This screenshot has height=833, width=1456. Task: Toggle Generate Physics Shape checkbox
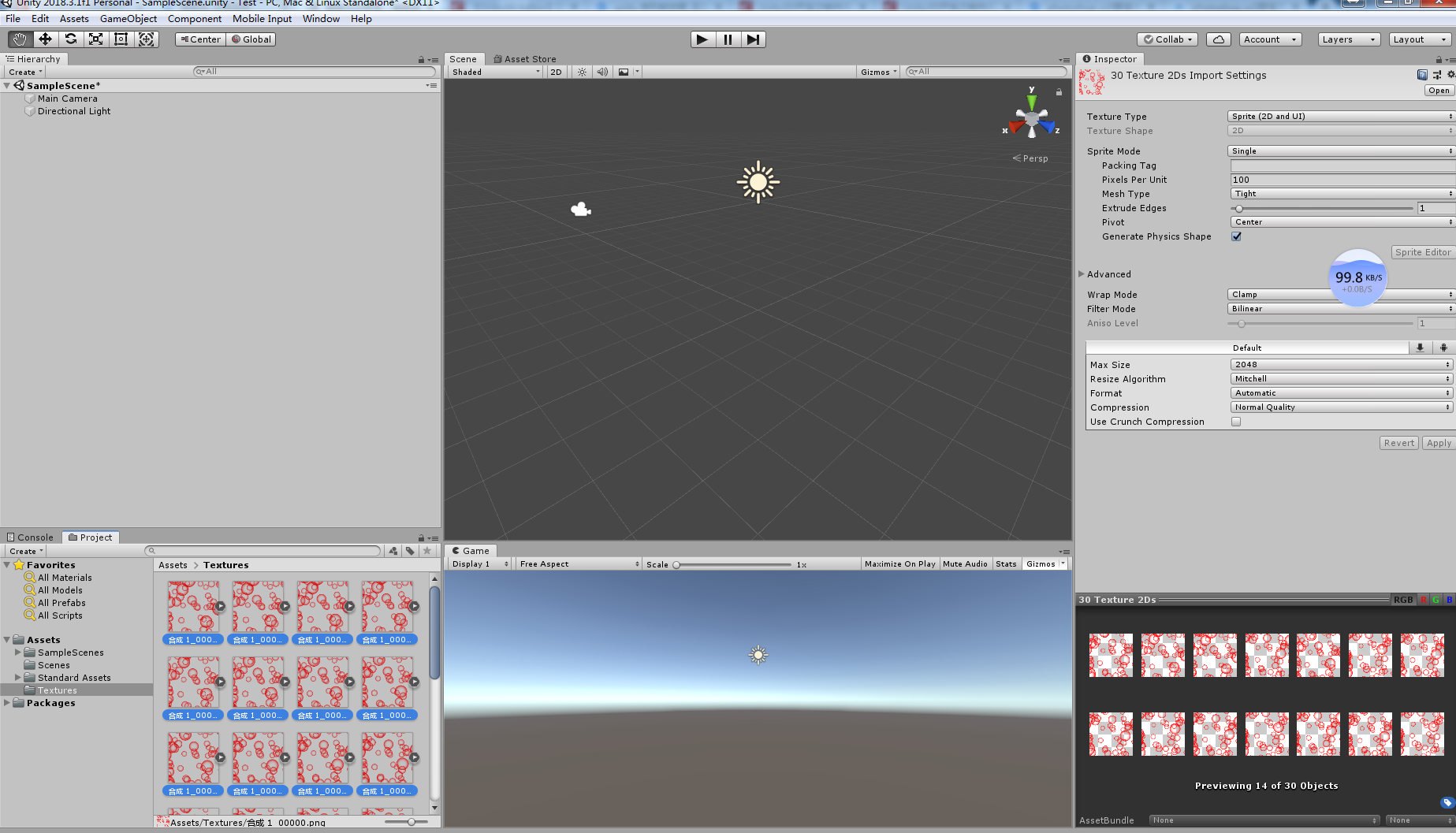point(1237,236)
